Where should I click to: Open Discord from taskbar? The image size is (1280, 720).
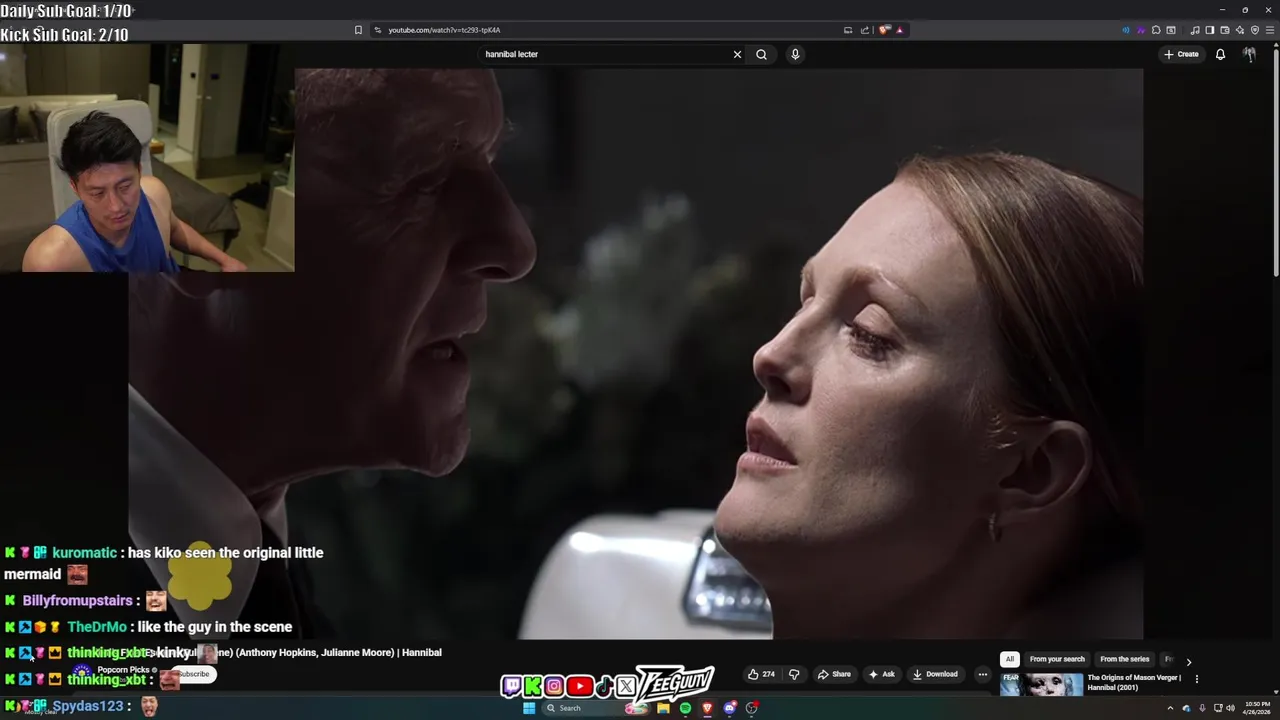coord(729,708)
